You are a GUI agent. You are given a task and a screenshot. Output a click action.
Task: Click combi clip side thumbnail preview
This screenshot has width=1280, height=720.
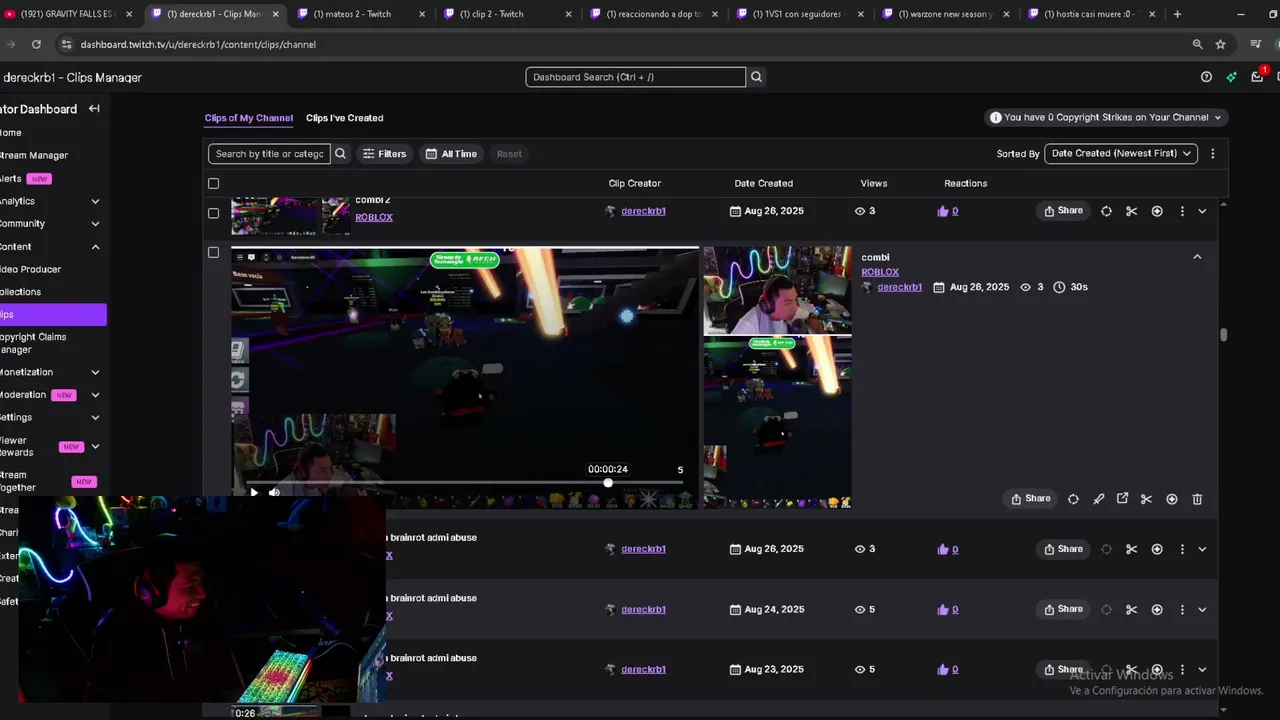(x=777, y=376)
